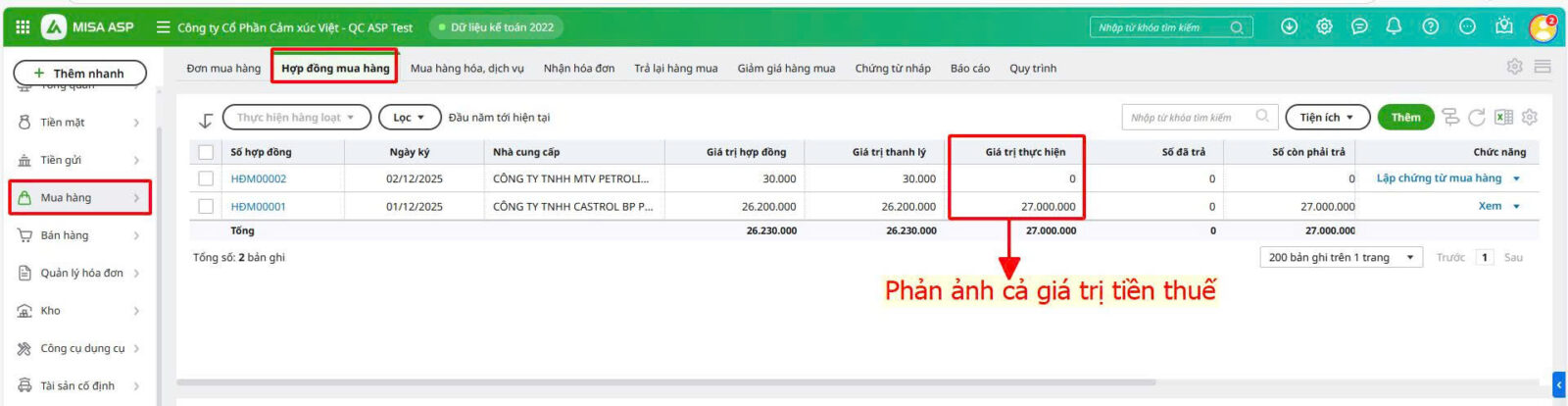Open the help question mark icon

(1430, 26)
